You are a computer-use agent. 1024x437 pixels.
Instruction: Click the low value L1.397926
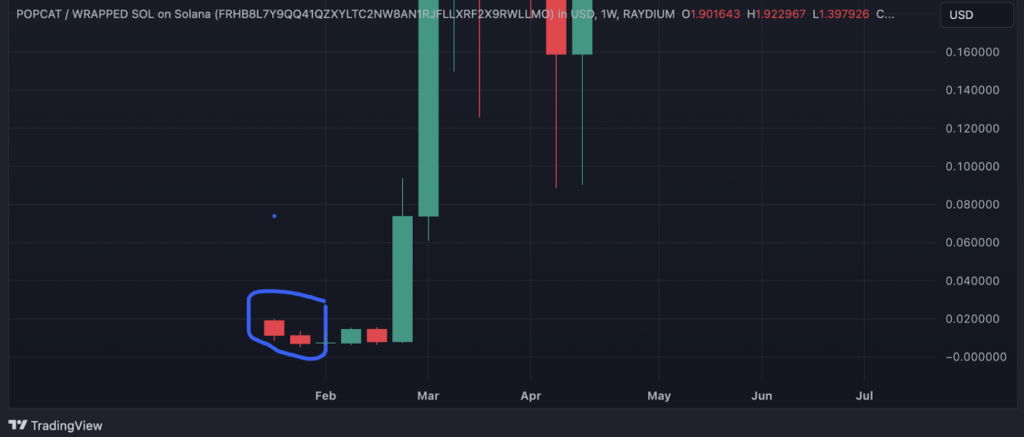(840, 14)
